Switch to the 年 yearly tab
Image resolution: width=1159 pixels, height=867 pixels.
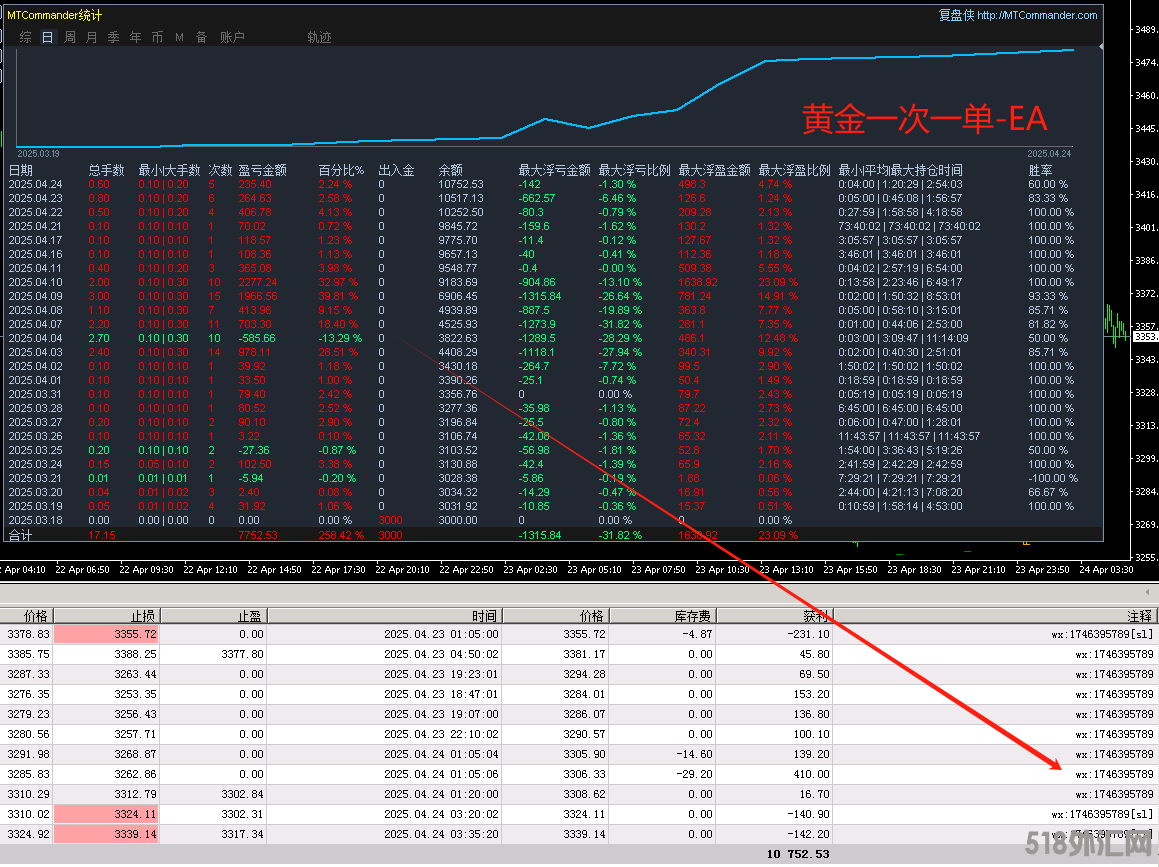pos(135,37)
